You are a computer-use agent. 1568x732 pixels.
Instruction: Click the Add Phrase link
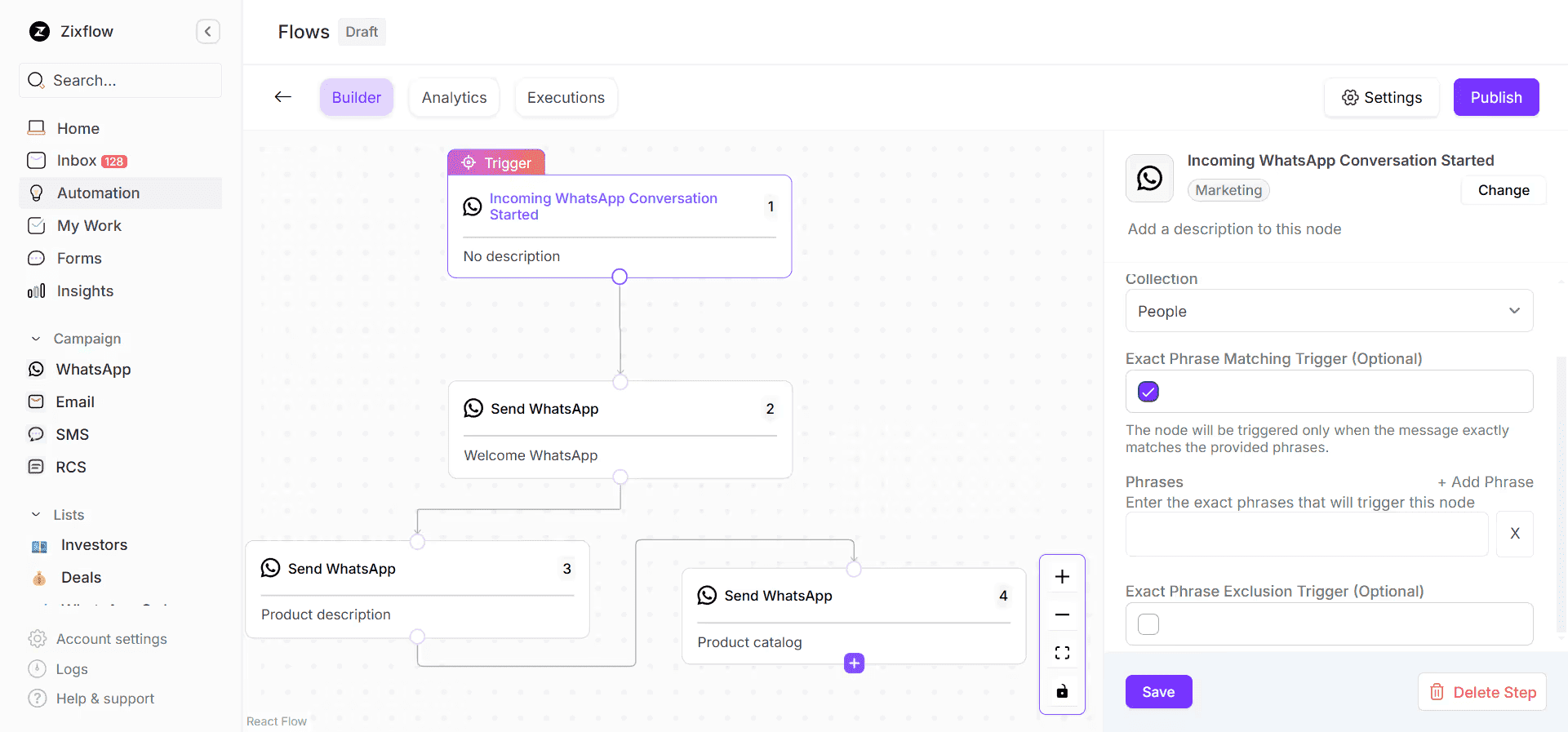1485,482
